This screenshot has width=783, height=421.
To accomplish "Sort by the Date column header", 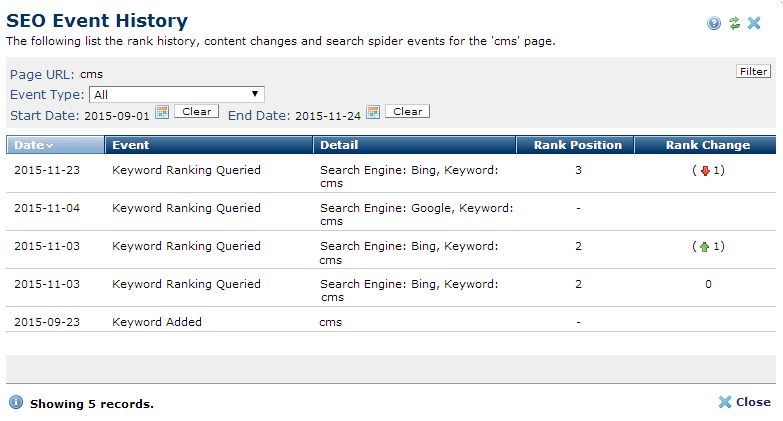I will coord(55,145).
